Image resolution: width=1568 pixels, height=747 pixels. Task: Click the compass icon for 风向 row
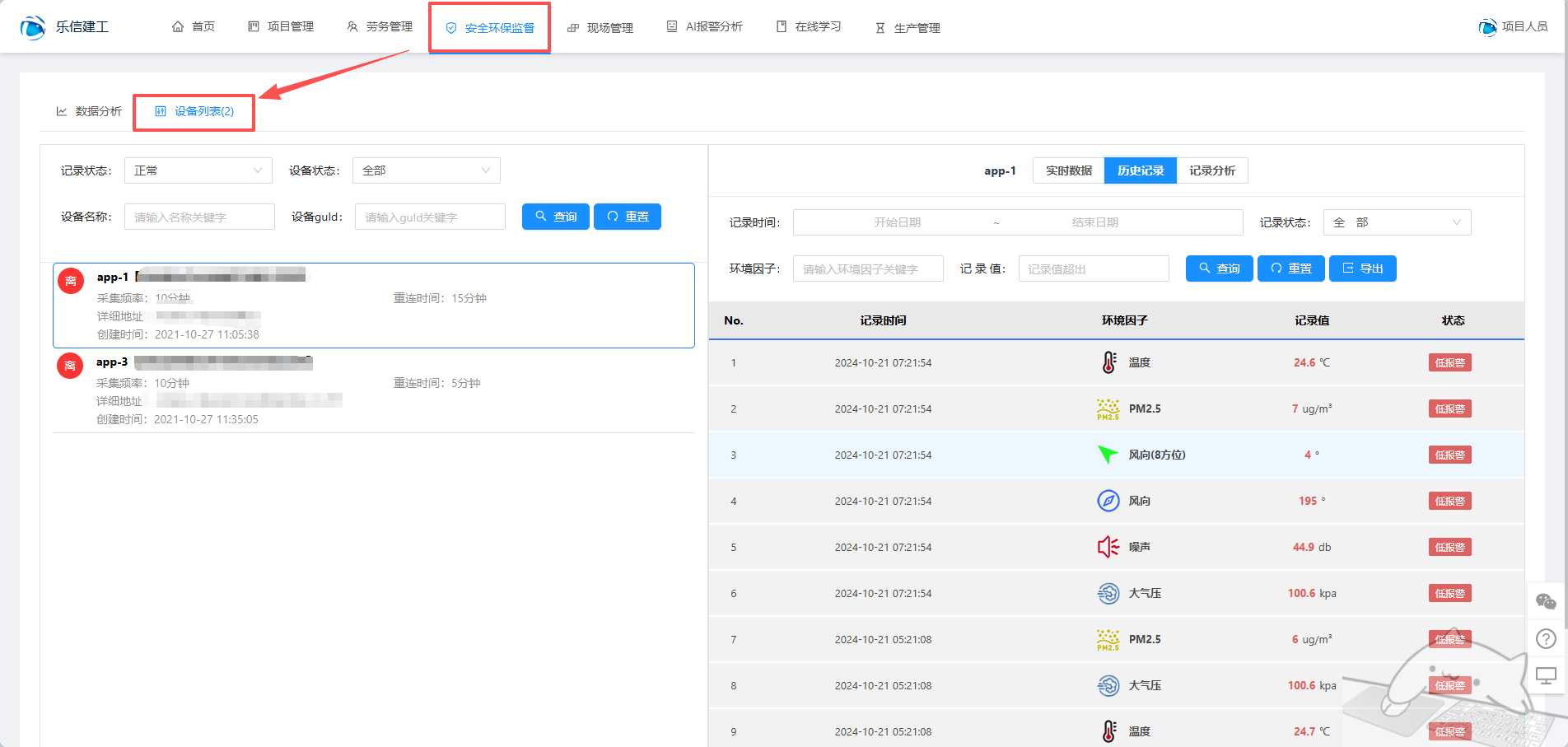pyautogui.click(x=1108, y=501)
